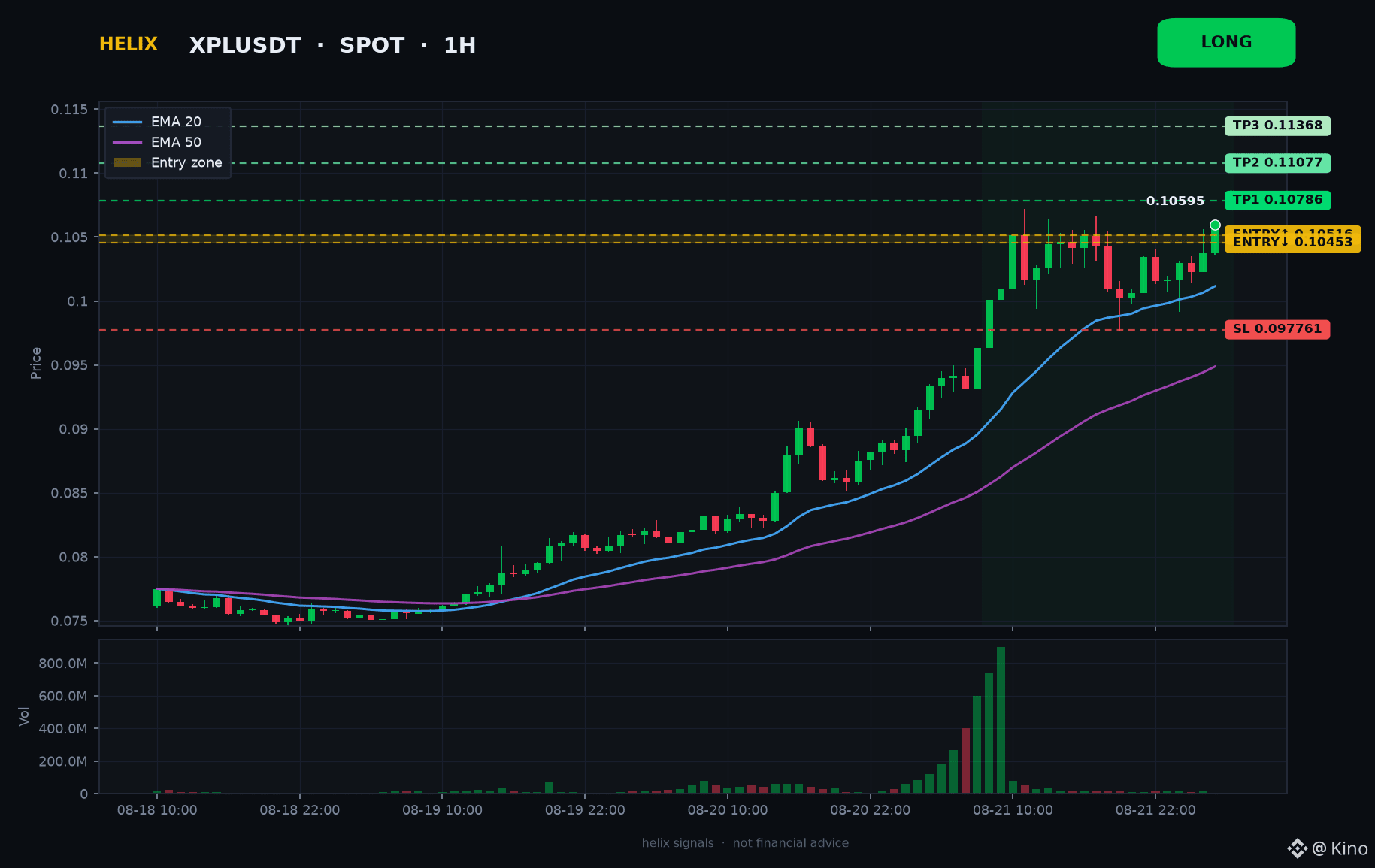Click the 'helix signals' footer text

677,843
